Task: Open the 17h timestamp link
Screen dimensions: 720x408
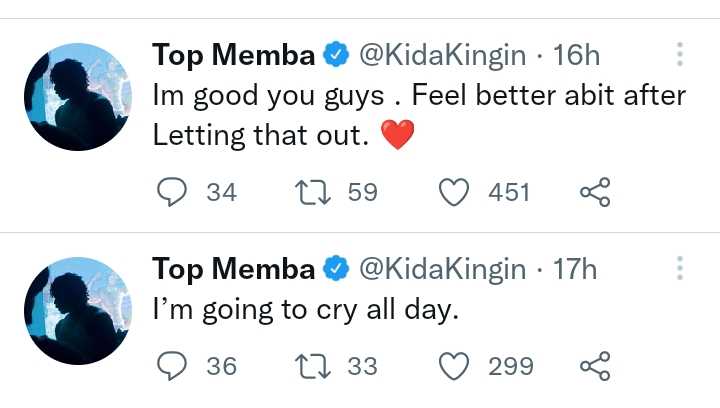Action: pyautogui.click(x=576, y=269)
